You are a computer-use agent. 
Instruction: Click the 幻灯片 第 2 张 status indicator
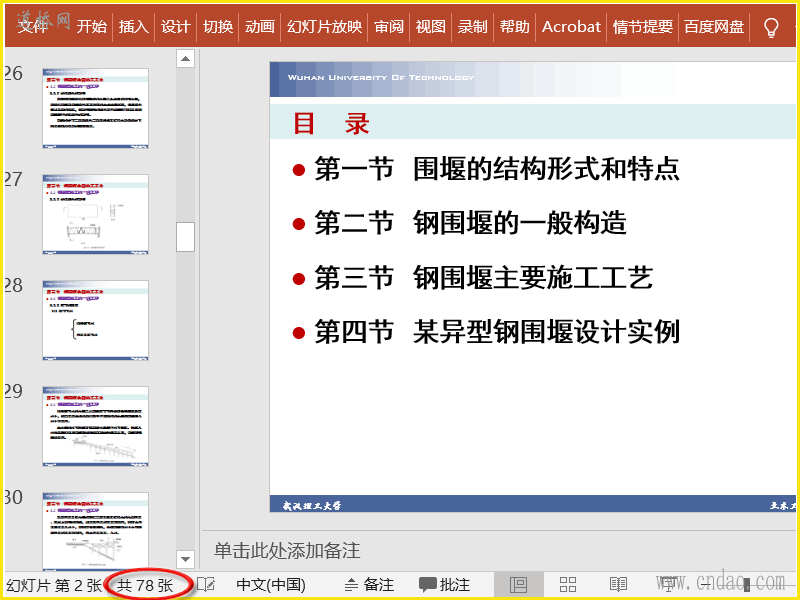click(54, 585)
